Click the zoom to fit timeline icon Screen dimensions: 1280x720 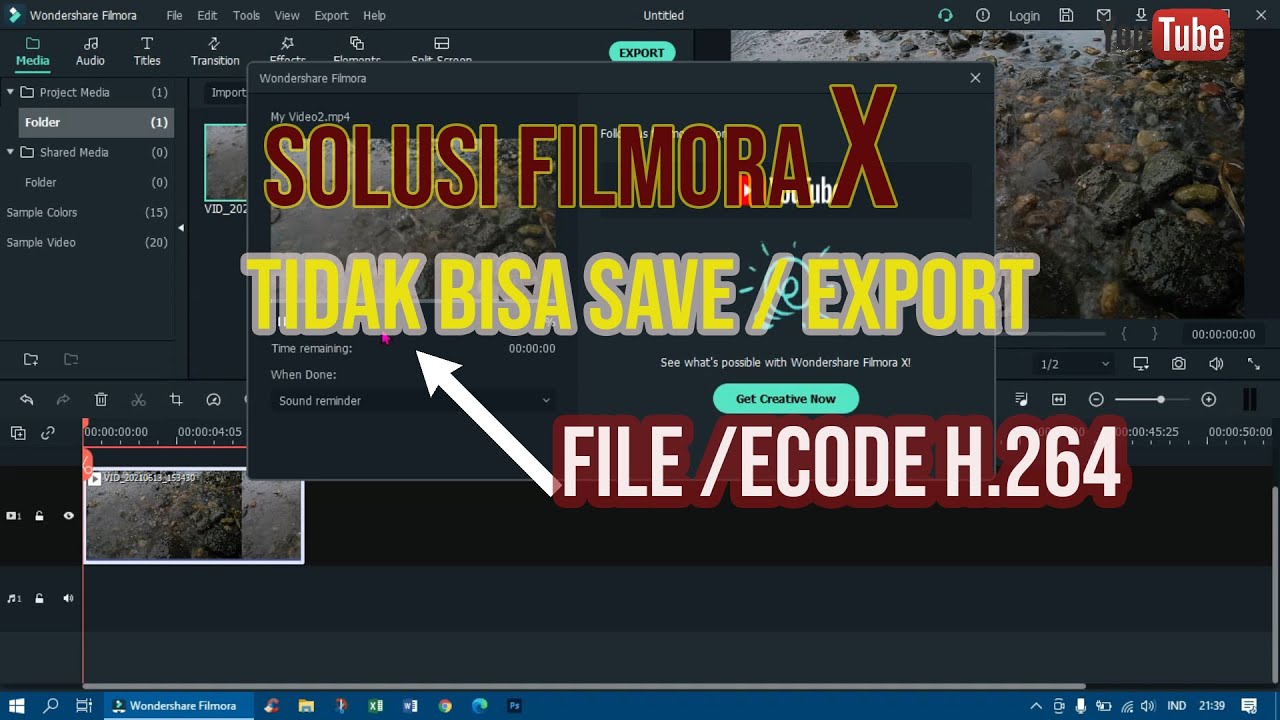(1059, 399)
